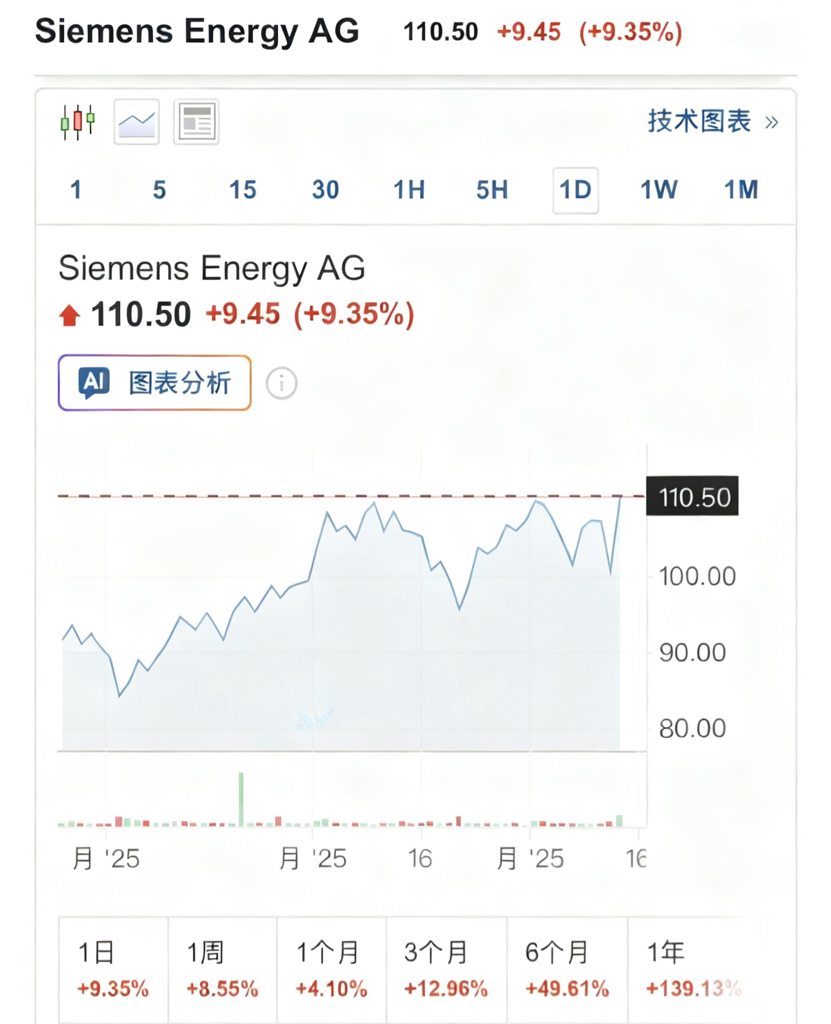This screenshot has height=1024, width=831.
Task: Open 技术图表 technical chart link
Action: pos(699,122)
